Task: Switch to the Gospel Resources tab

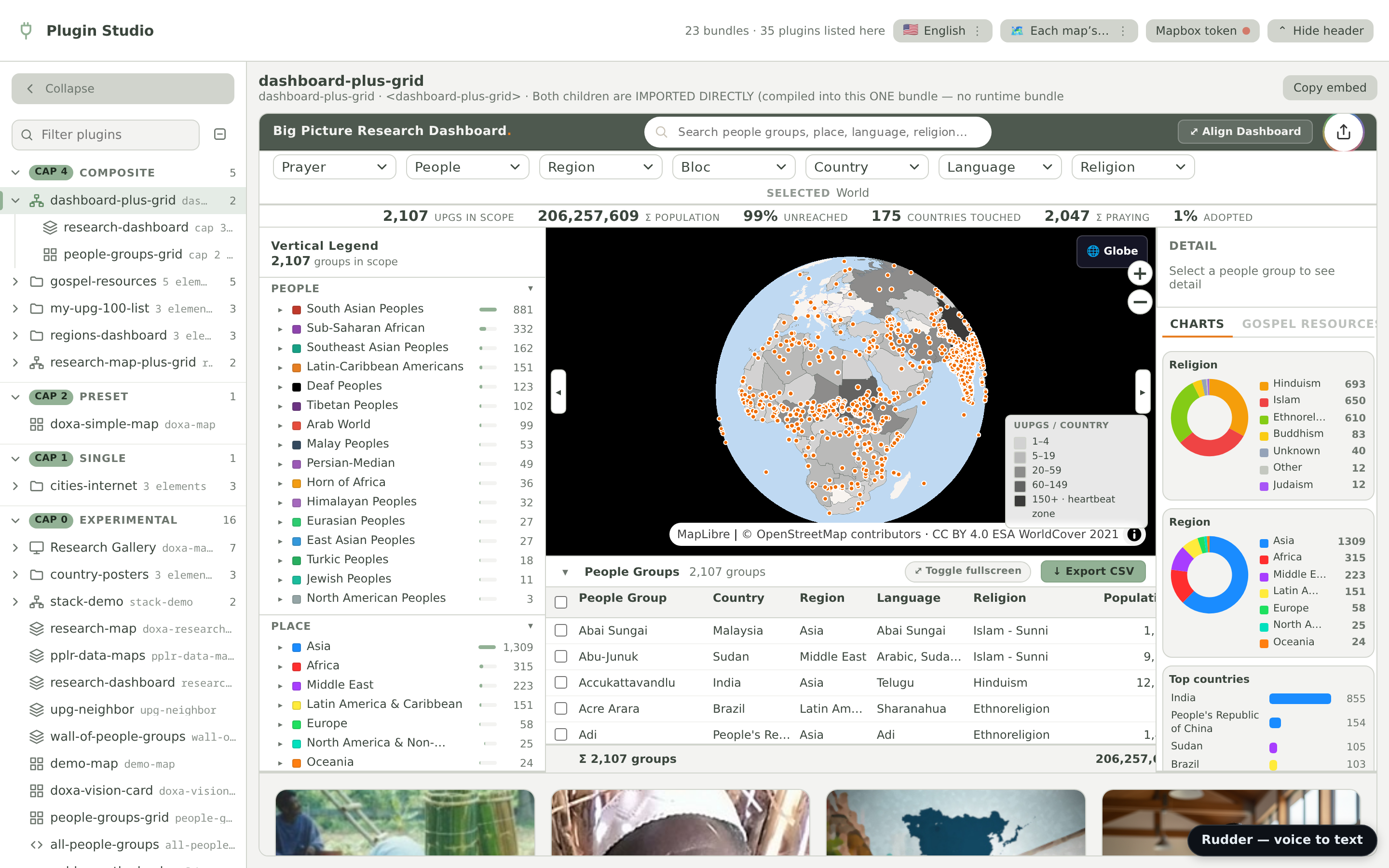Action: (1309, 324)
